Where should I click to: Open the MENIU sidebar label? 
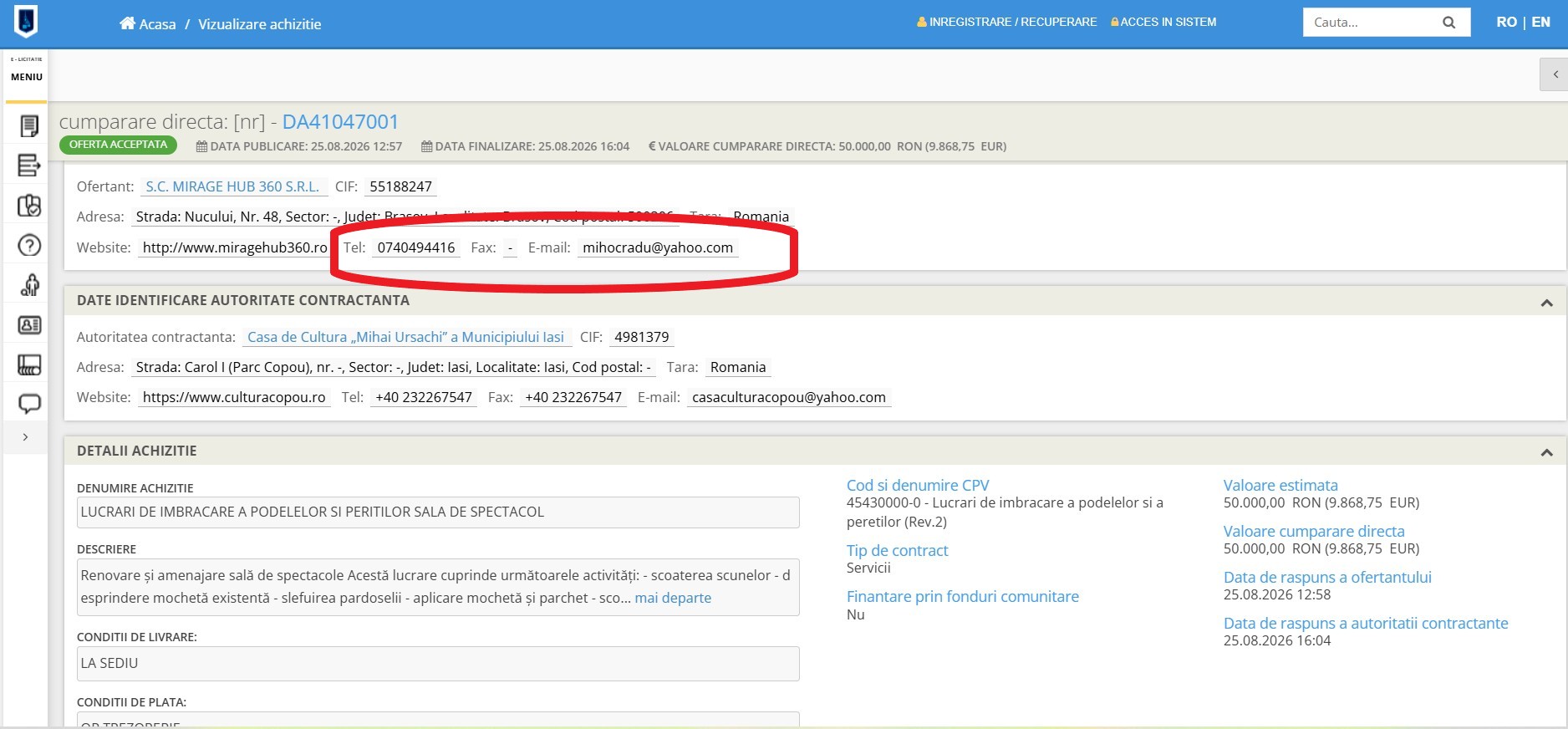27,77
